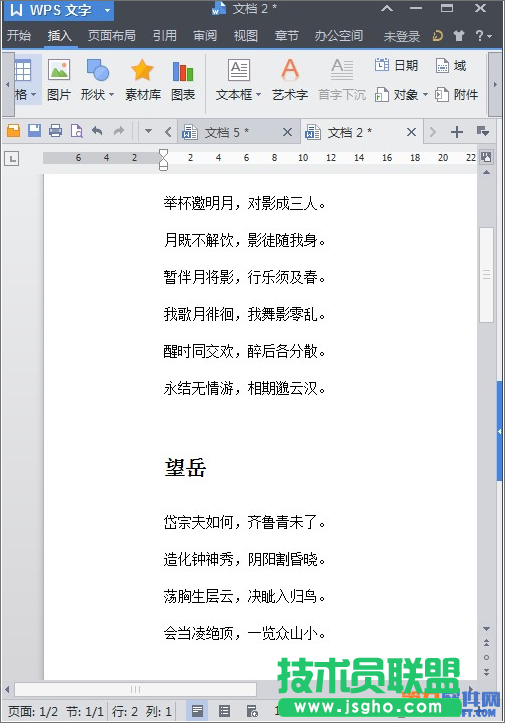Open the 素材库 star icon
The height and width of the screenshot is (723, 505).
(x=143, y=80)
